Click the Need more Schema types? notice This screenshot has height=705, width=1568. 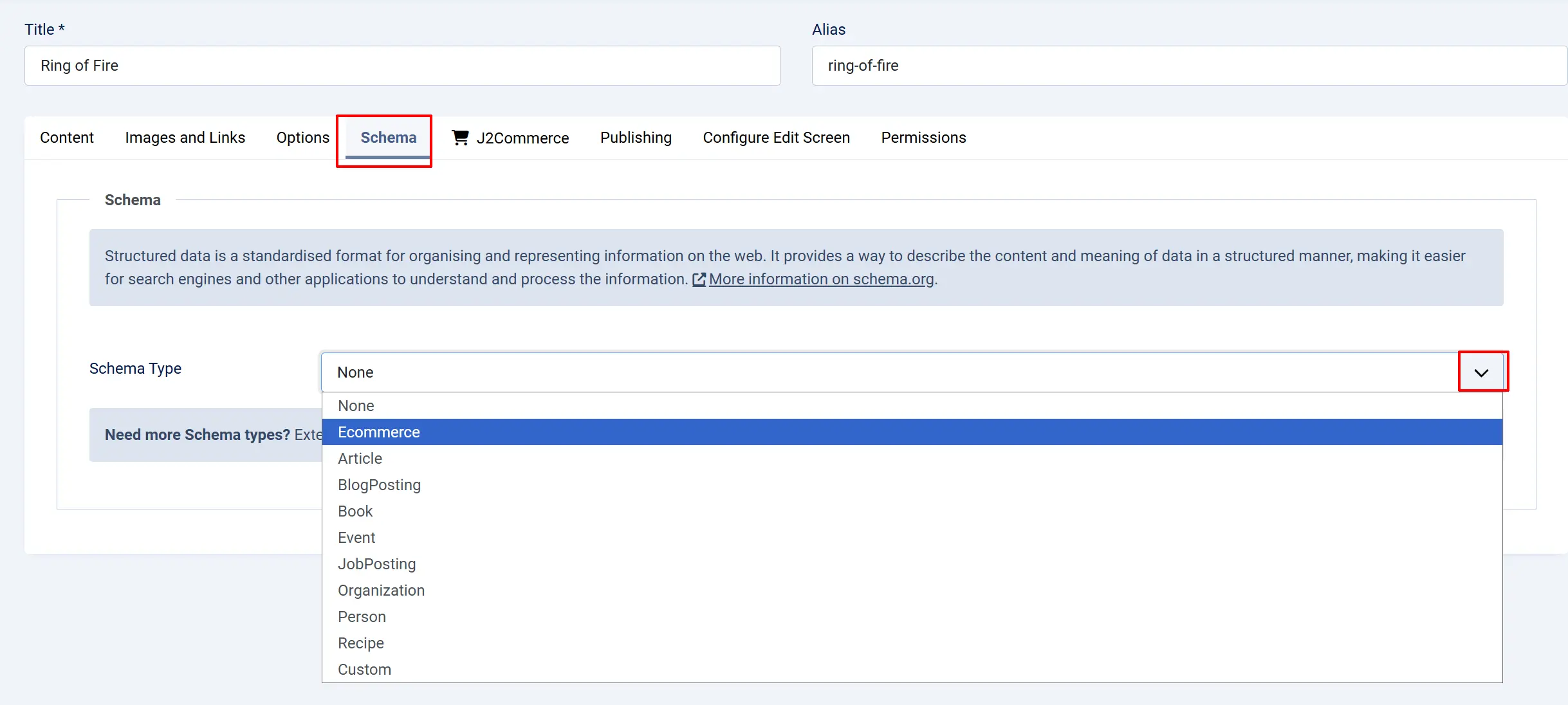coord(206,435)
